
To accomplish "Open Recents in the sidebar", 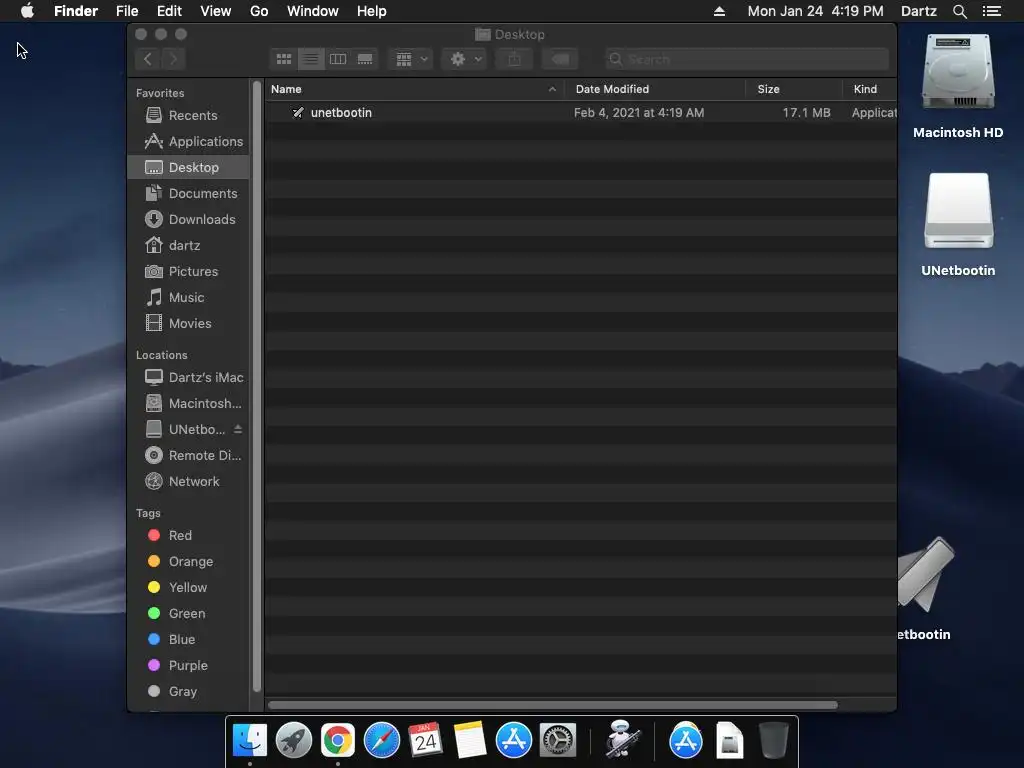I will [188, 116].
